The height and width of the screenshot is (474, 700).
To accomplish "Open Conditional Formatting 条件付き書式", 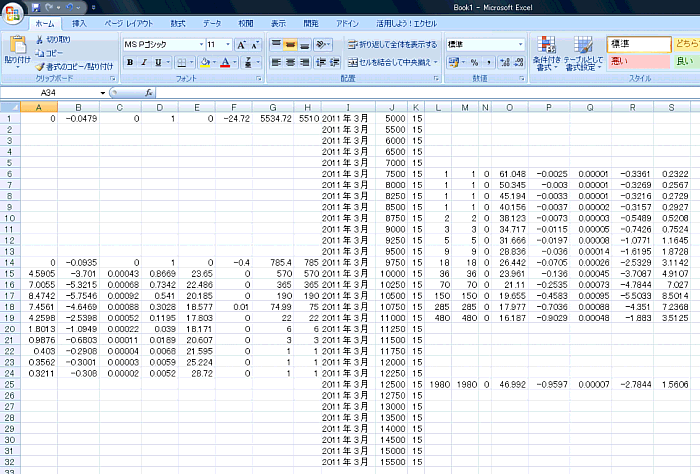I will (546, 54).
